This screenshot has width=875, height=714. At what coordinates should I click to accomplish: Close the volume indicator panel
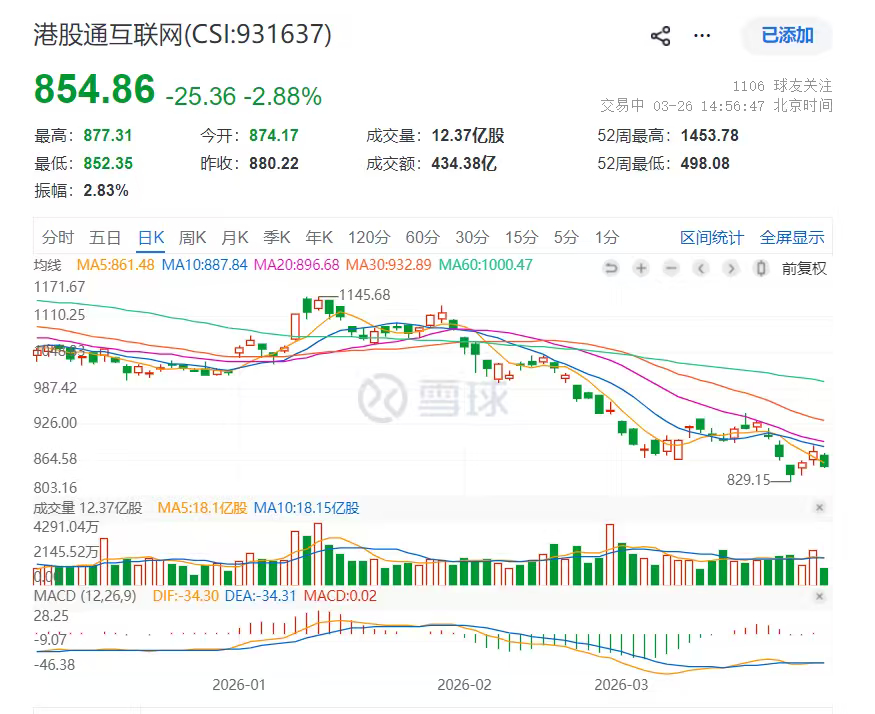coord(819,508)
